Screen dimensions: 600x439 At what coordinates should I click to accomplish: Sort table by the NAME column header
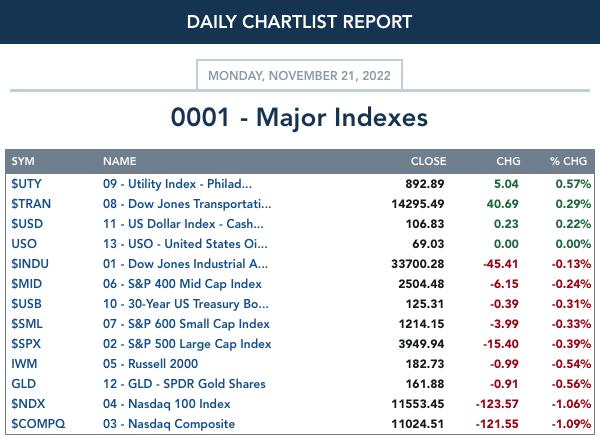[119, 161]
